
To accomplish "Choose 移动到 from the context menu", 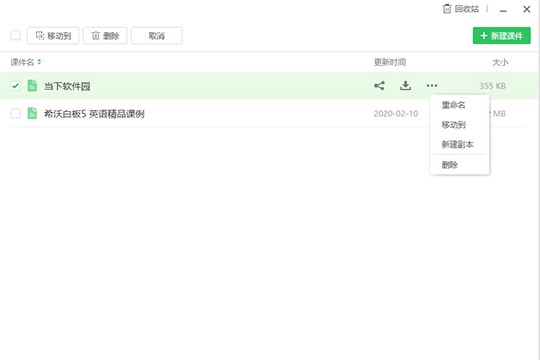I will pos(454,124).
